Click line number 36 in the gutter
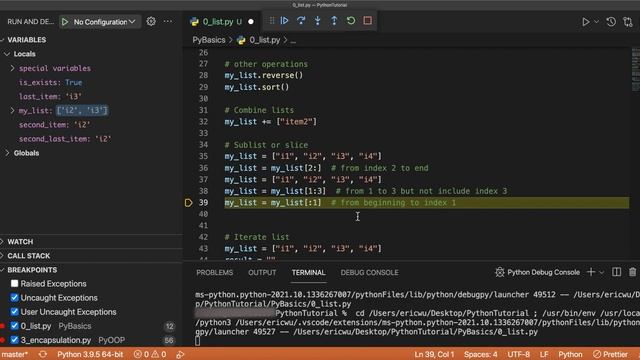The height and width of the screenshot is (360, 640). 203,168
